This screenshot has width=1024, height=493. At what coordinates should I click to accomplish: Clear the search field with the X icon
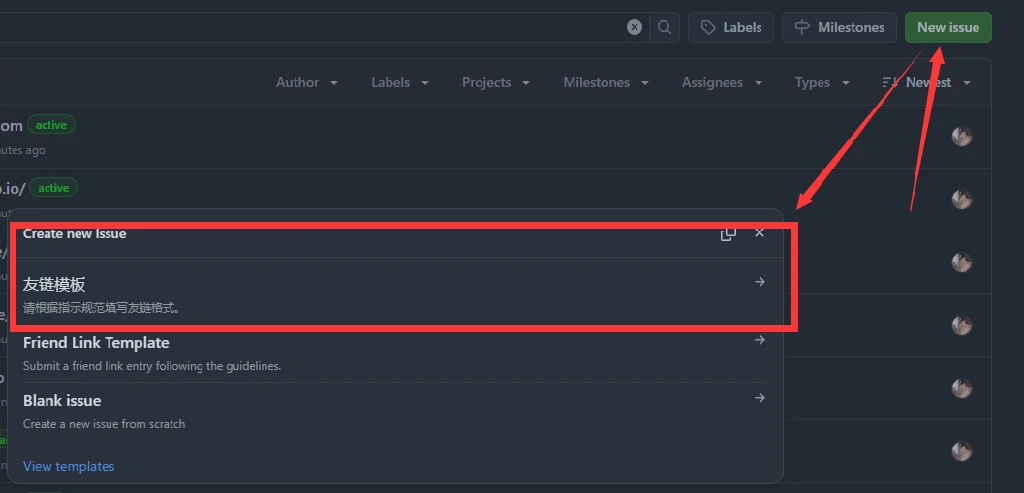pyautogui.click(x=635, y=27)
